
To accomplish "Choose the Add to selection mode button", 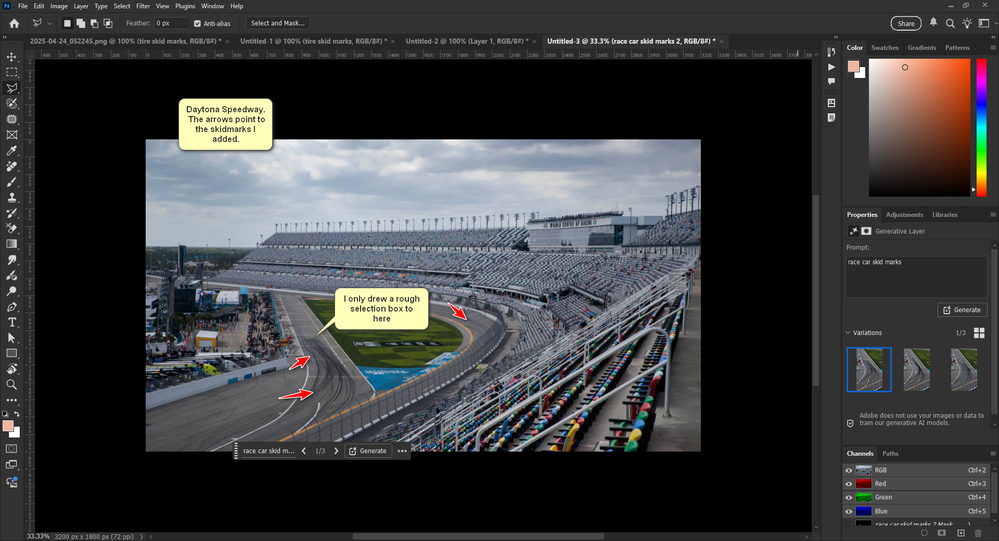I will click(80, 23).
